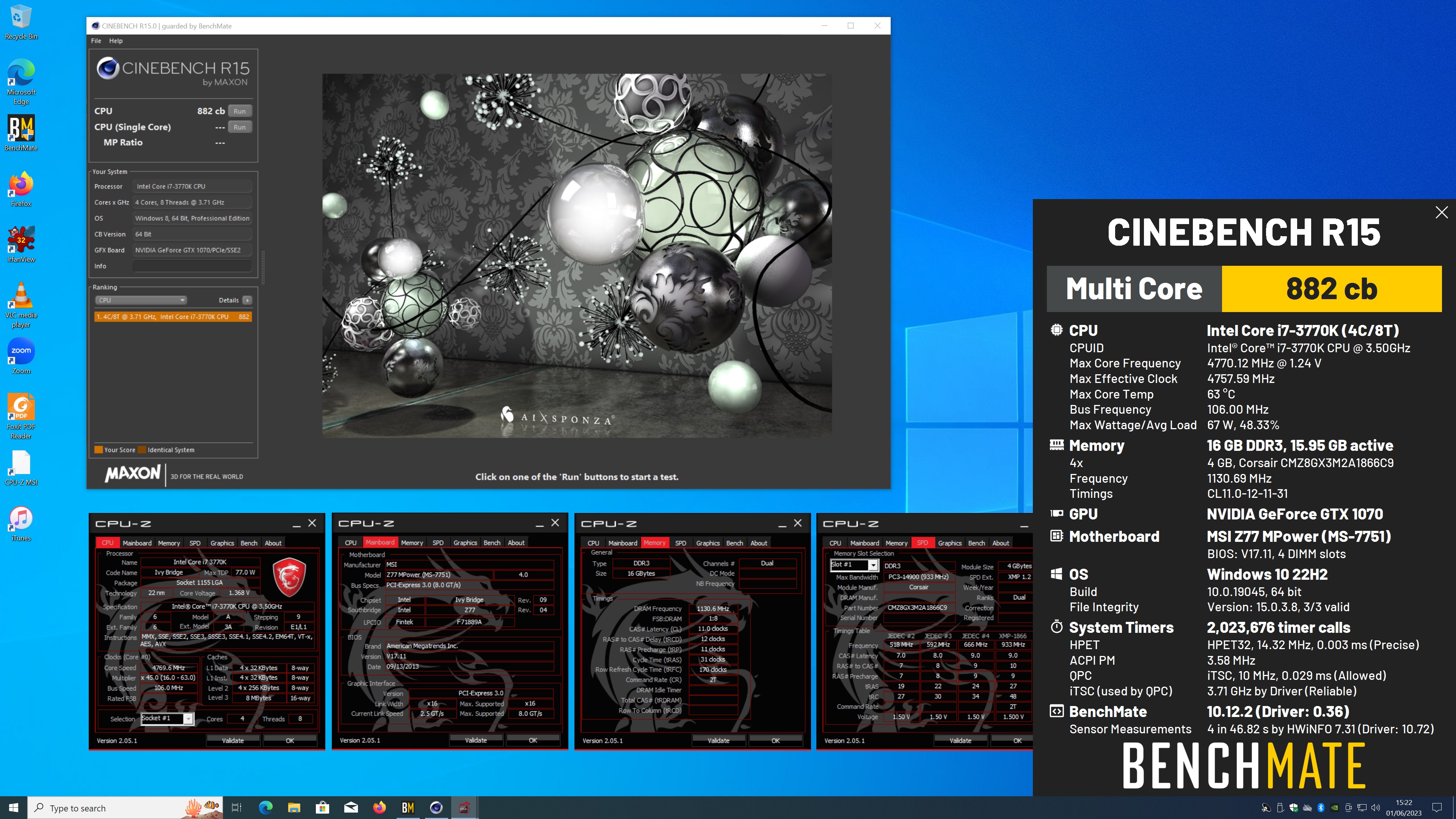The height and width of the screenshot is (819, 1456).
Task: Open the Socket #1 Selection dropdown in CPU-Z
Action: tap(167, 719)
